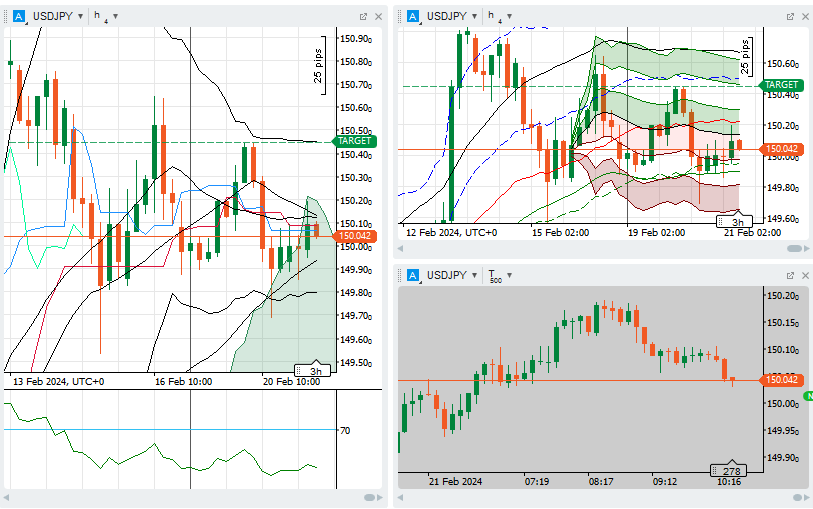Click the 'A' link icon in tick chart
Image resolution: width=813 pixels, height=509 pixels.
click(413, 275)
